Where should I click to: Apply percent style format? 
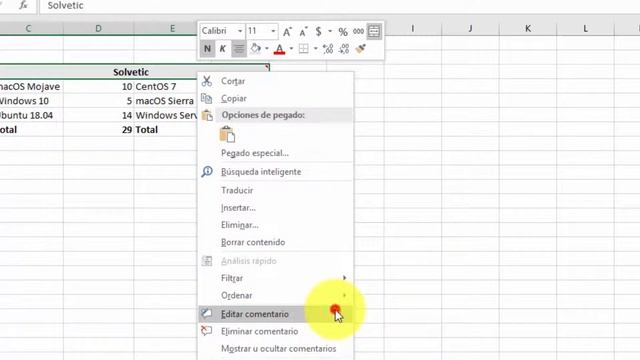point(343,31)
